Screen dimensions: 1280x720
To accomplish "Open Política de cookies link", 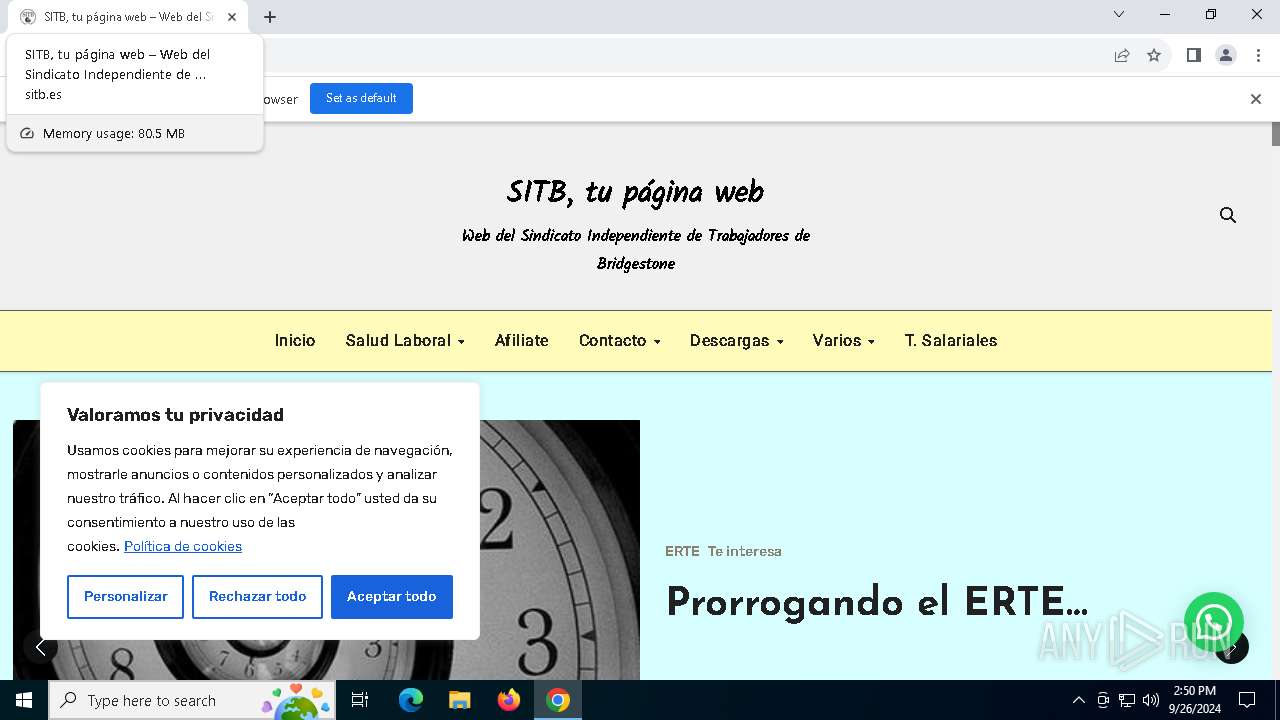I will (183, 546).
